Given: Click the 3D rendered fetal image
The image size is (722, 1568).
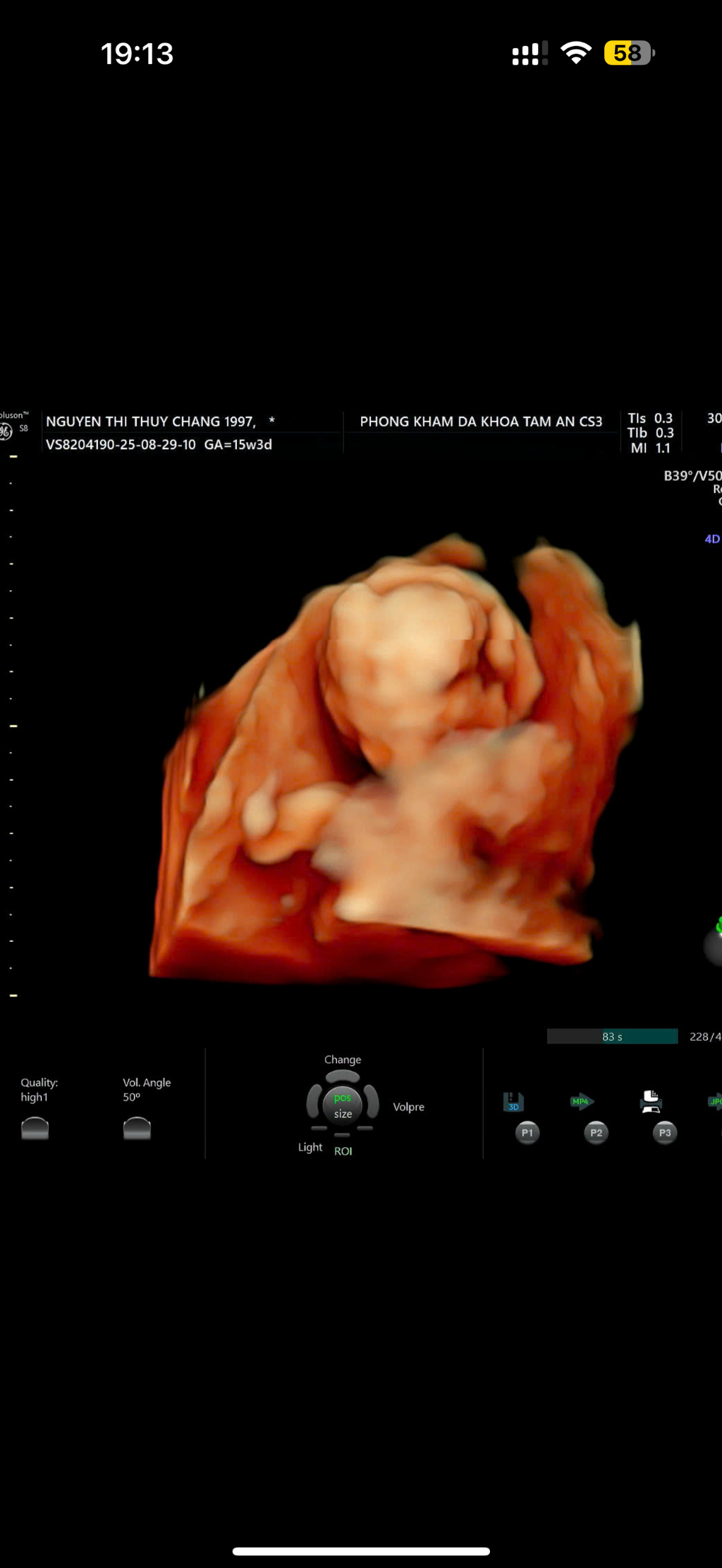Looking at the screenshot, I should pyautogui.click(x=395, y=761).
